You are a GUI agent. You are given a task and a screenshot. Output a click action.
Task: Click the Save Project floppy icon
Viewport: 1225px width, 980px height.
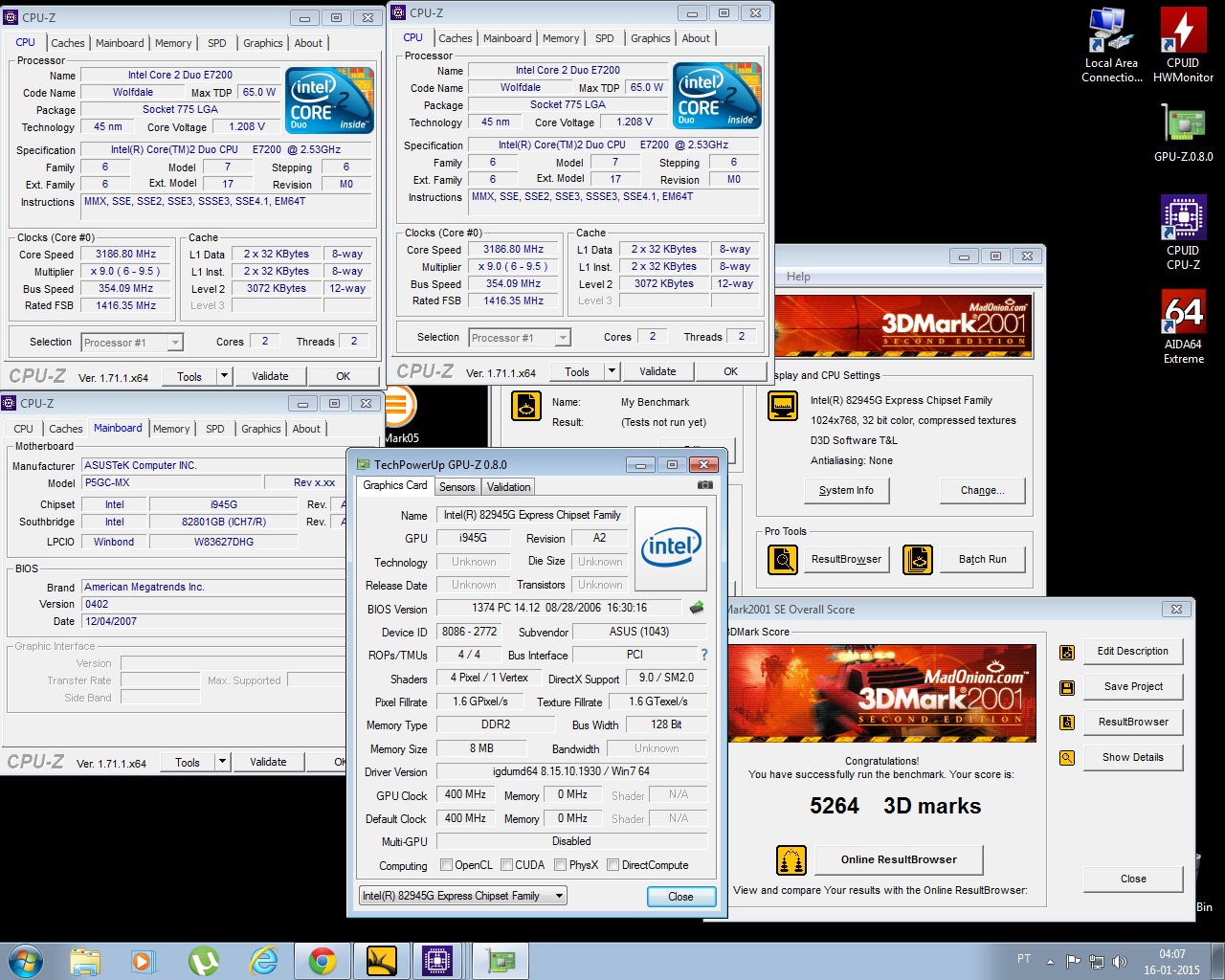[x=1067, y=687]
